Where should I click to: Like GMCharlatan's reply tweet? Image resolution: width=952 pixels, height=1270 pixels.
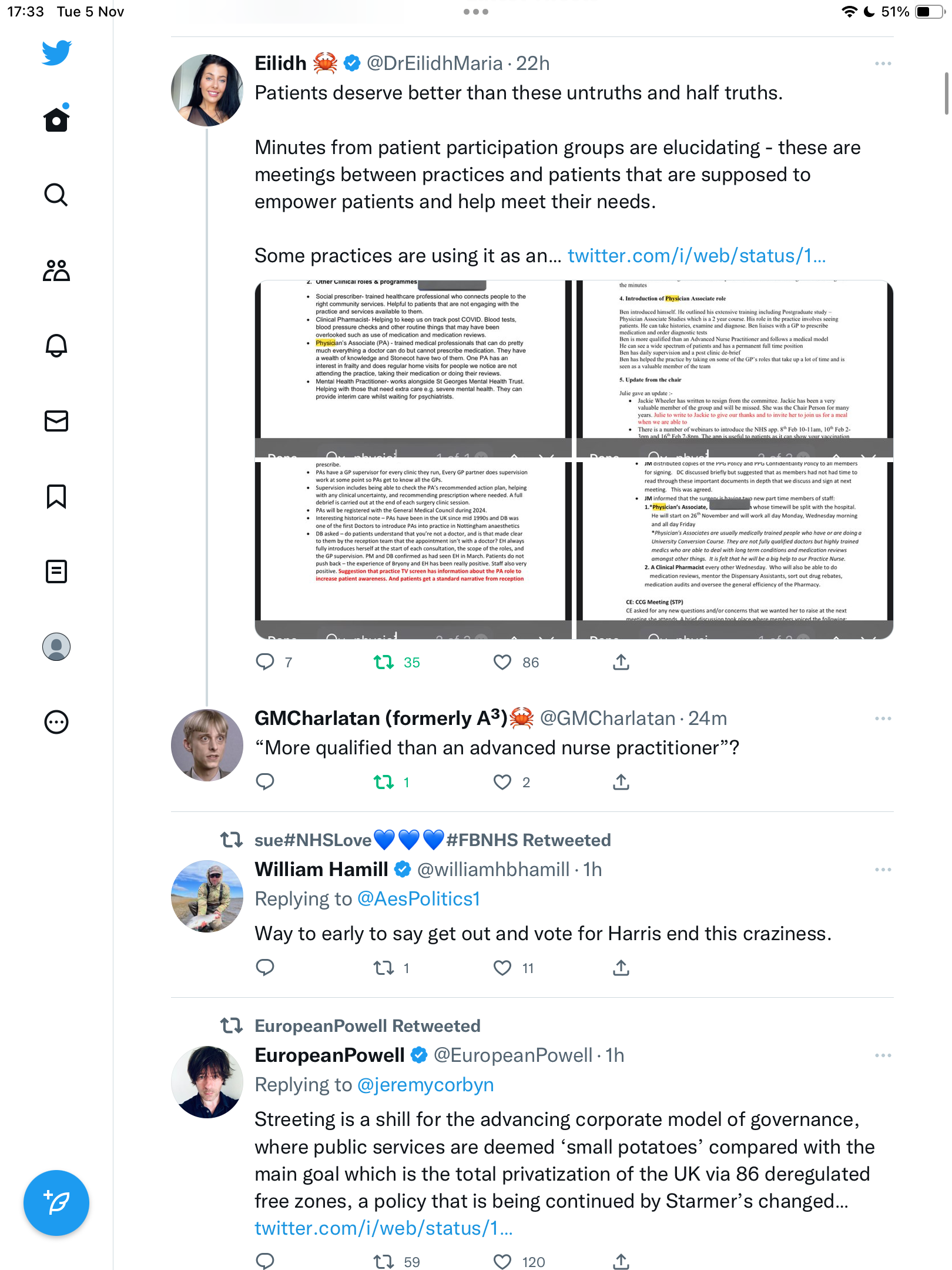(x=502, y=782)
